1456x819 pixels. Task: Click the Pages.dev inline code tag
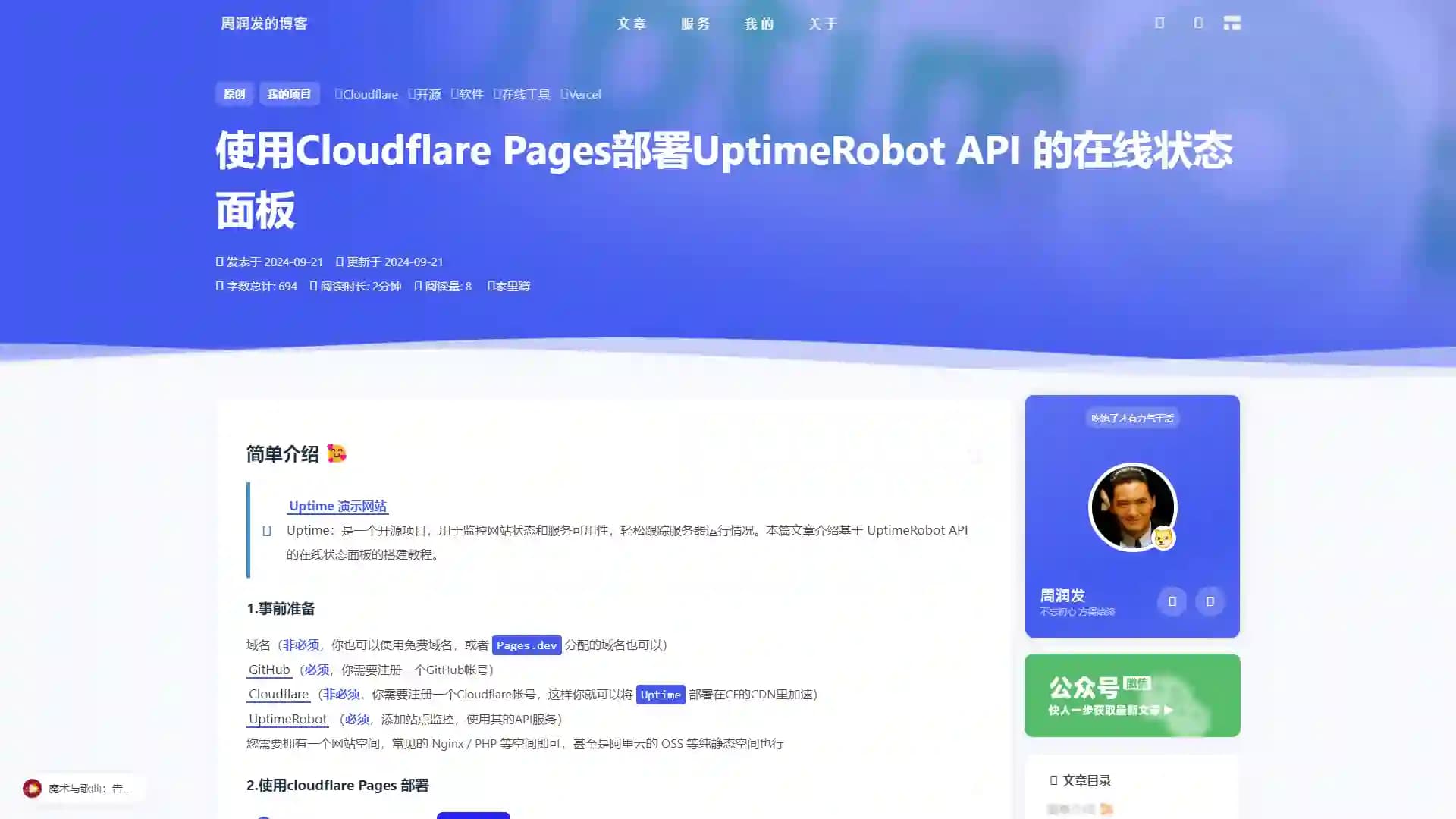coord(527,645)
